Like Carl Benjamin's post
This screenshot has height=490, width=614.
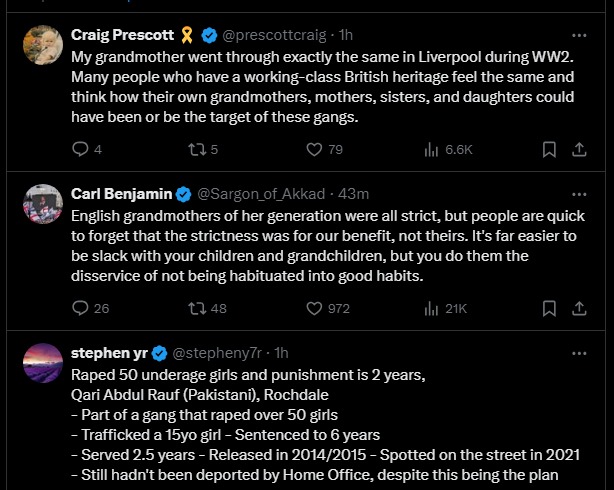pyautogui.click(x=314, y=308)
